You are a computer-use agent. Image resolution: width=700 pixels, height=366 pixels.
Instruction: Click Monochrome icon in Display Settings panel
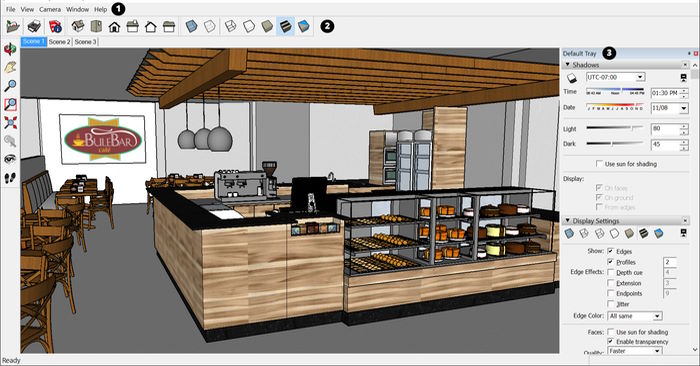click(x=659, y=233)
